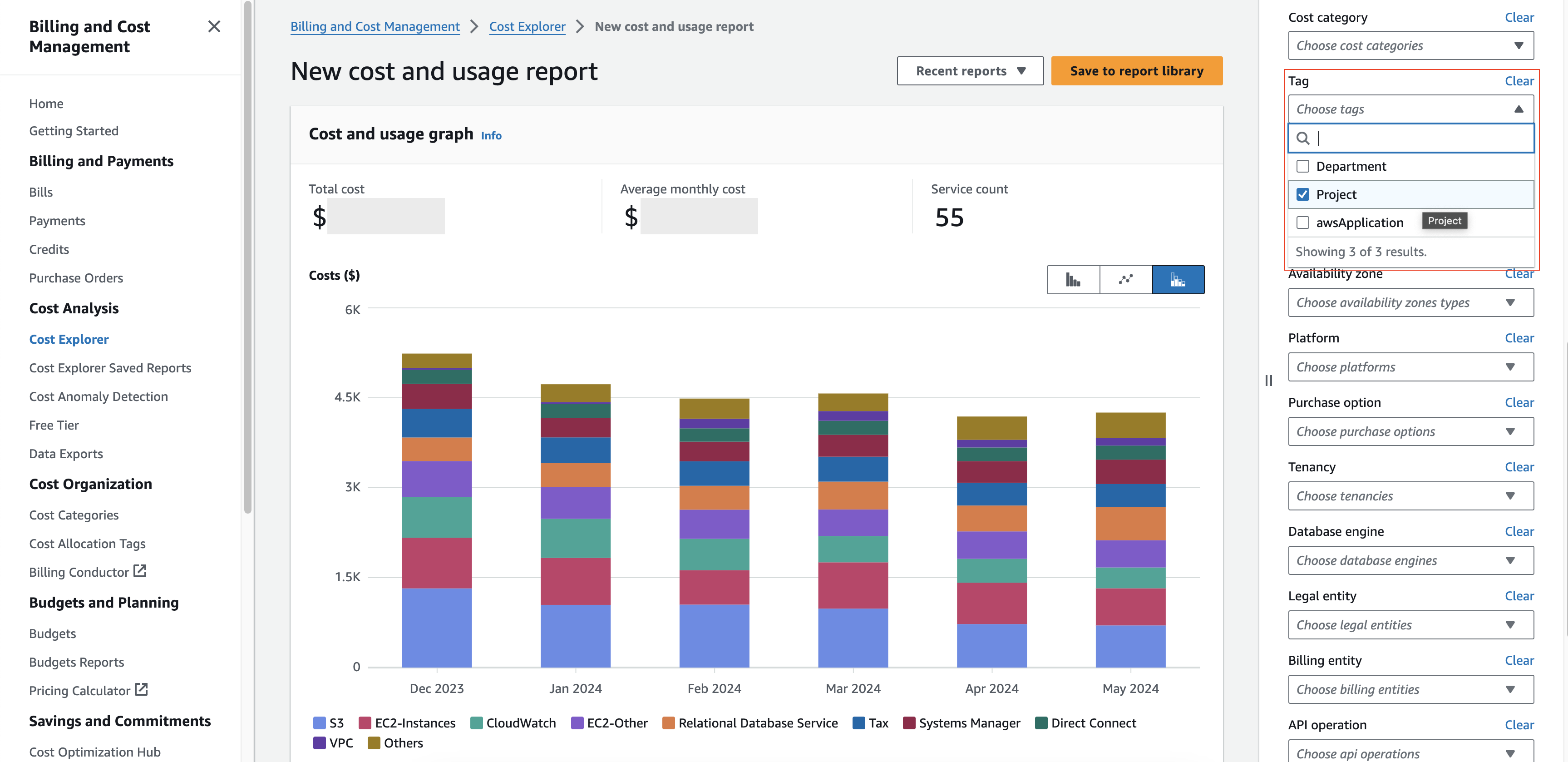Click the search magnifier icon in tag filter

coord(1302,138)
